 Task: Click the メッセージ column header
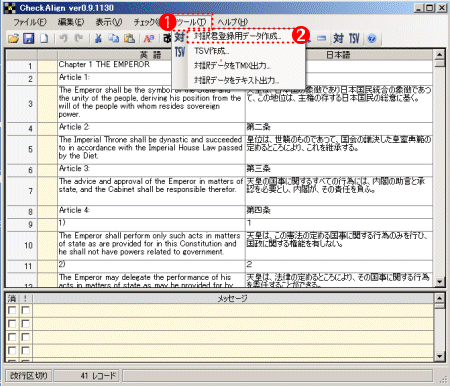[x=233, y=298]
